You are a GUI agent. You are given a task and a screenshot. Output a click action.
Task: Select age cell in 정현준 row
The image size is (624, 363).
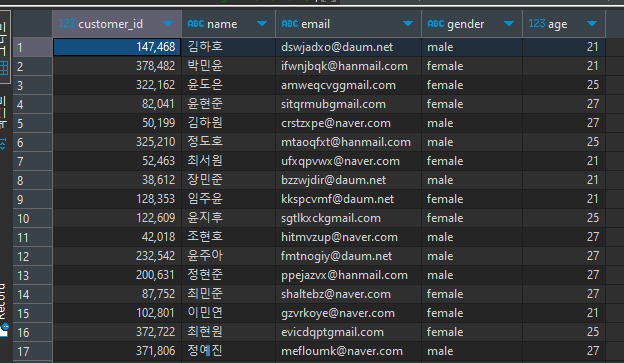[564, 275]
